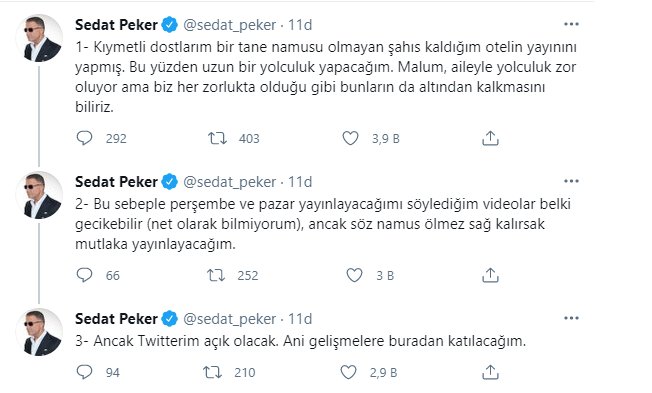Open Sedat Peker profile name on first tweet
This screenshot has height=393, width=652.
coord(116,25)
